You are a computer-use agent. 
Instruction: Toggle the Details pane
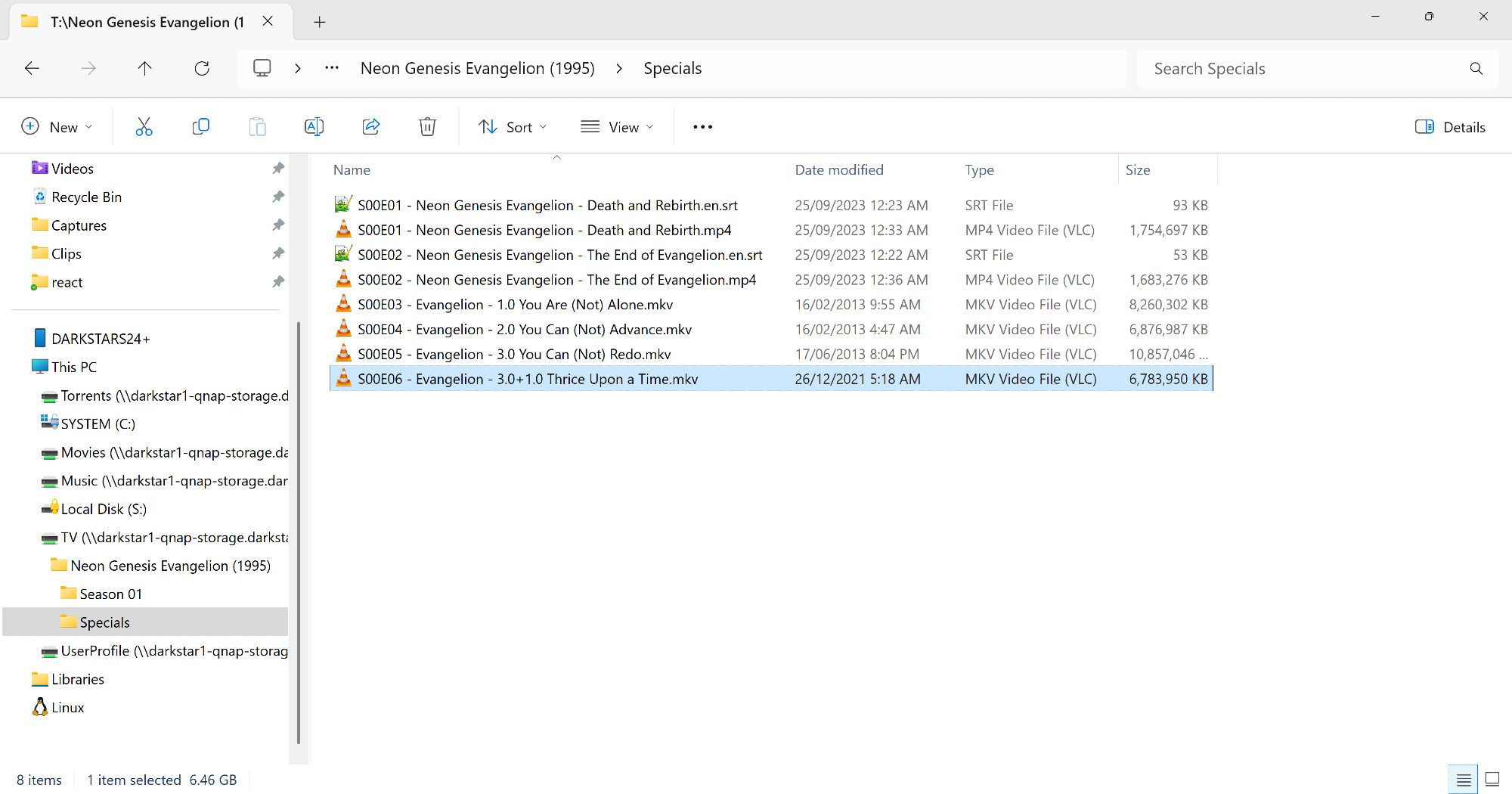click(x=1450, y=127)
